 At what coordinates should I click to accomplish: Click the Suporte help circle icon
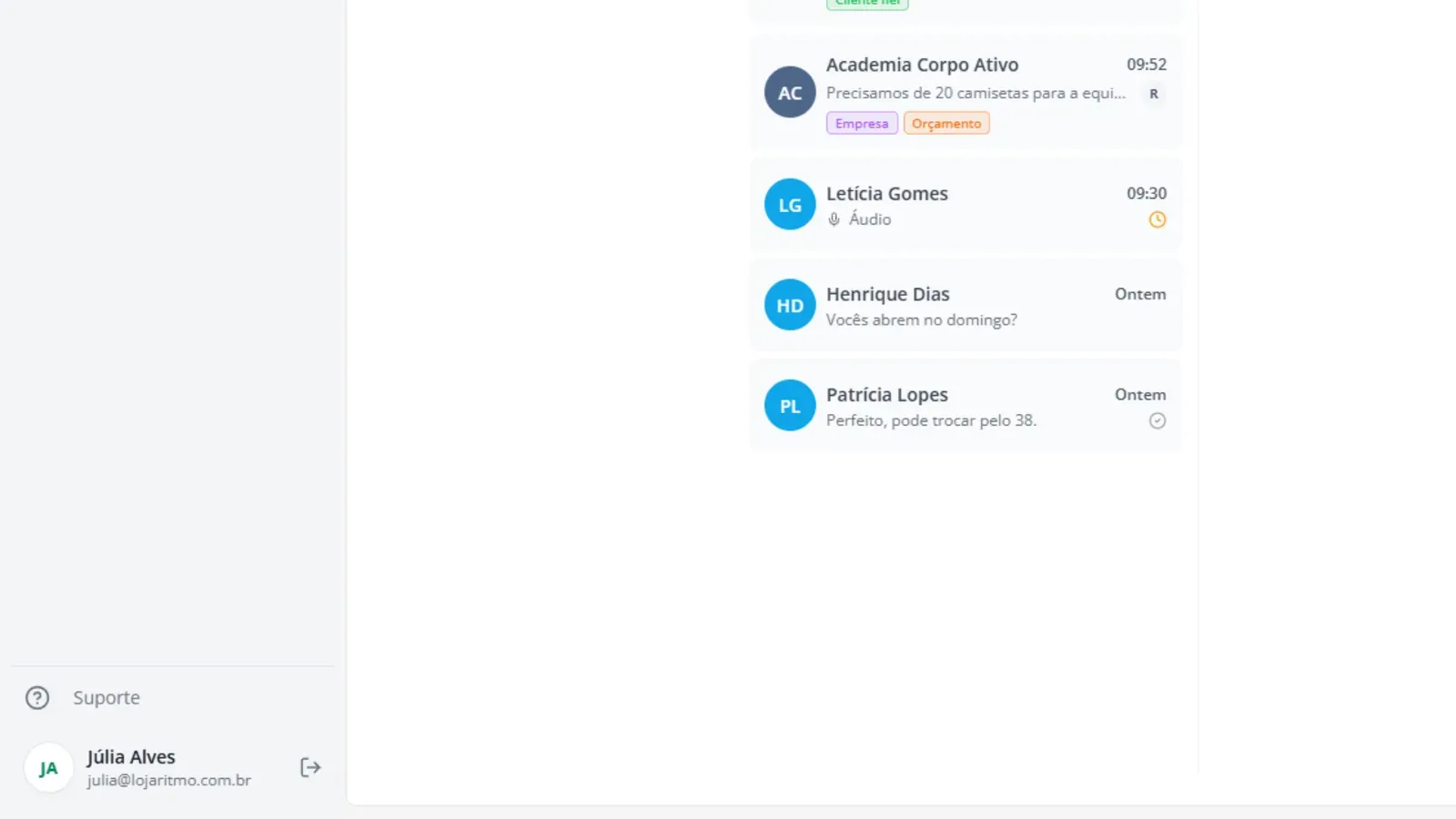coord(37,698)
